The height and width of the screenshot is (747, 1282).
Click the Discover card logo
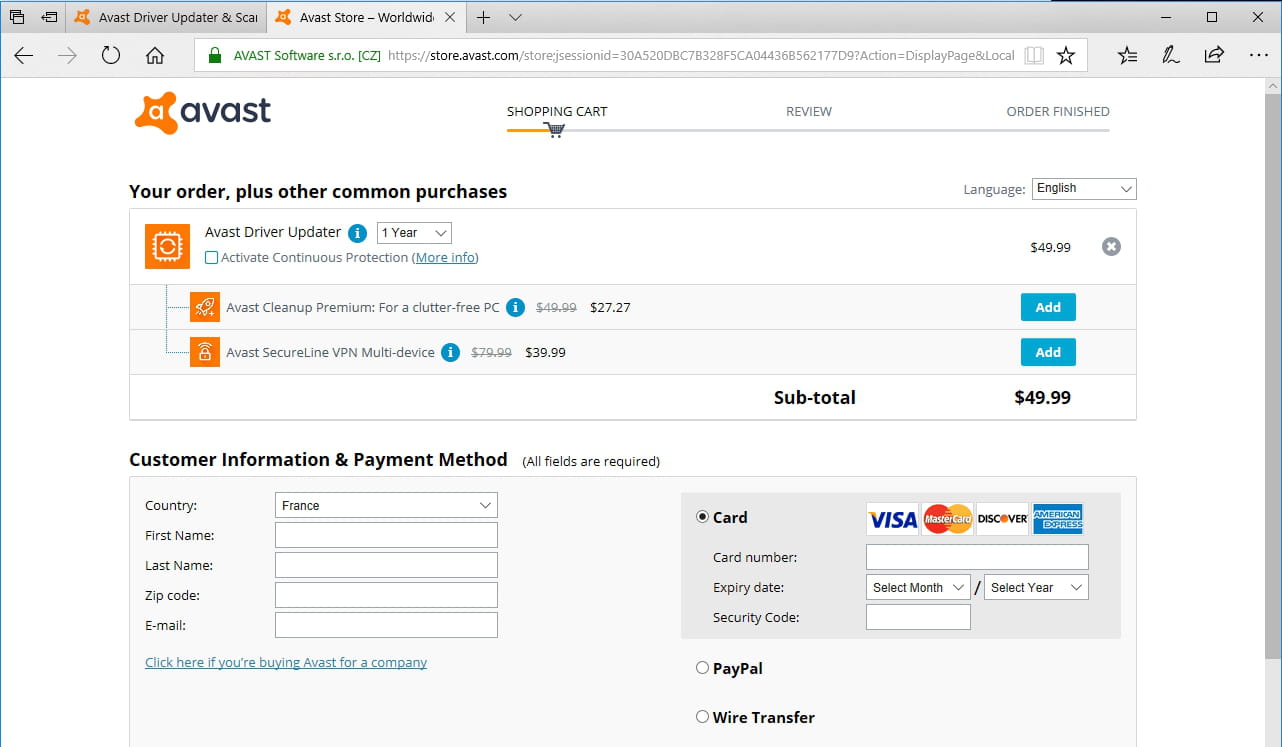1002,519
